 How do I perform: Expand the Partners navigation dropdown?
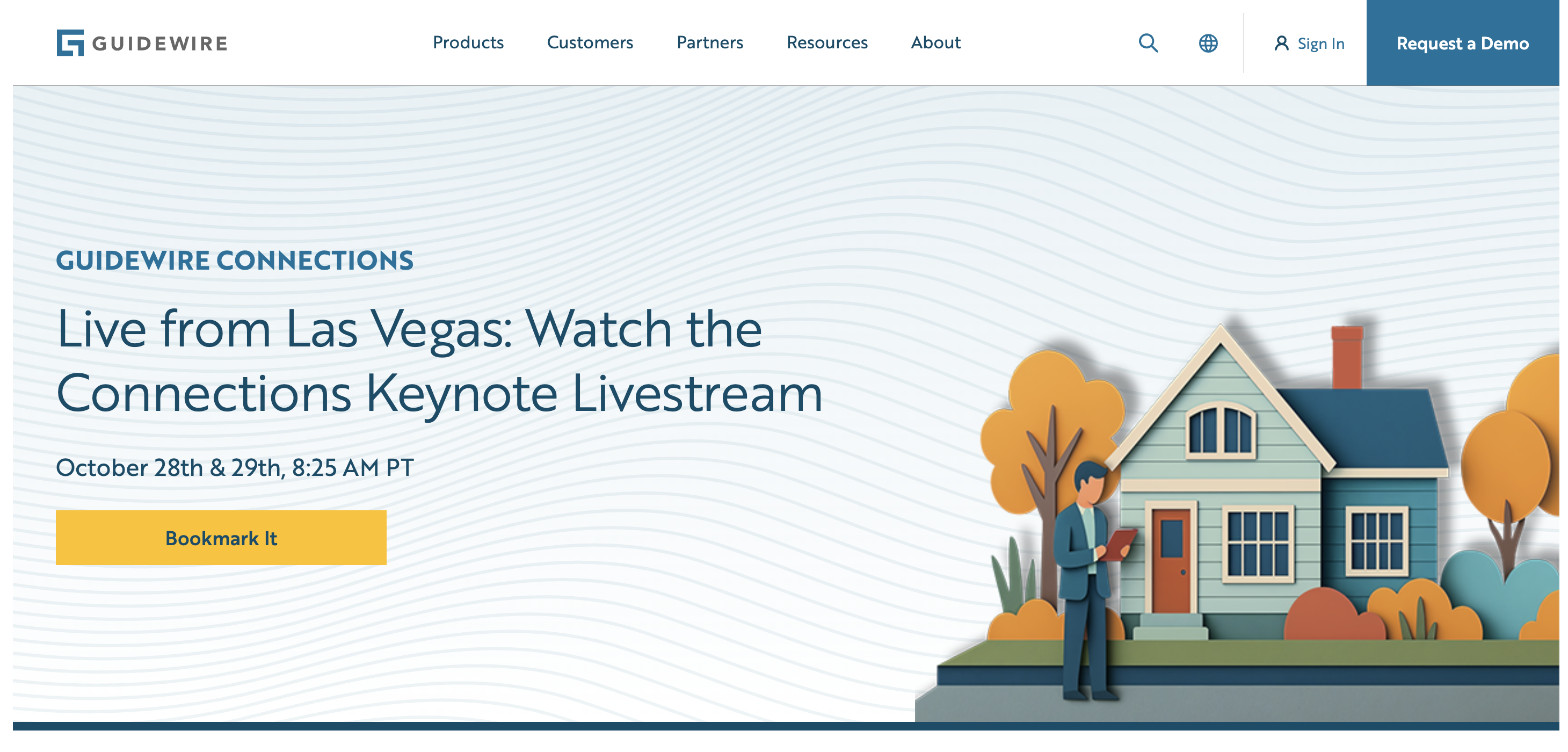[710, 42]
